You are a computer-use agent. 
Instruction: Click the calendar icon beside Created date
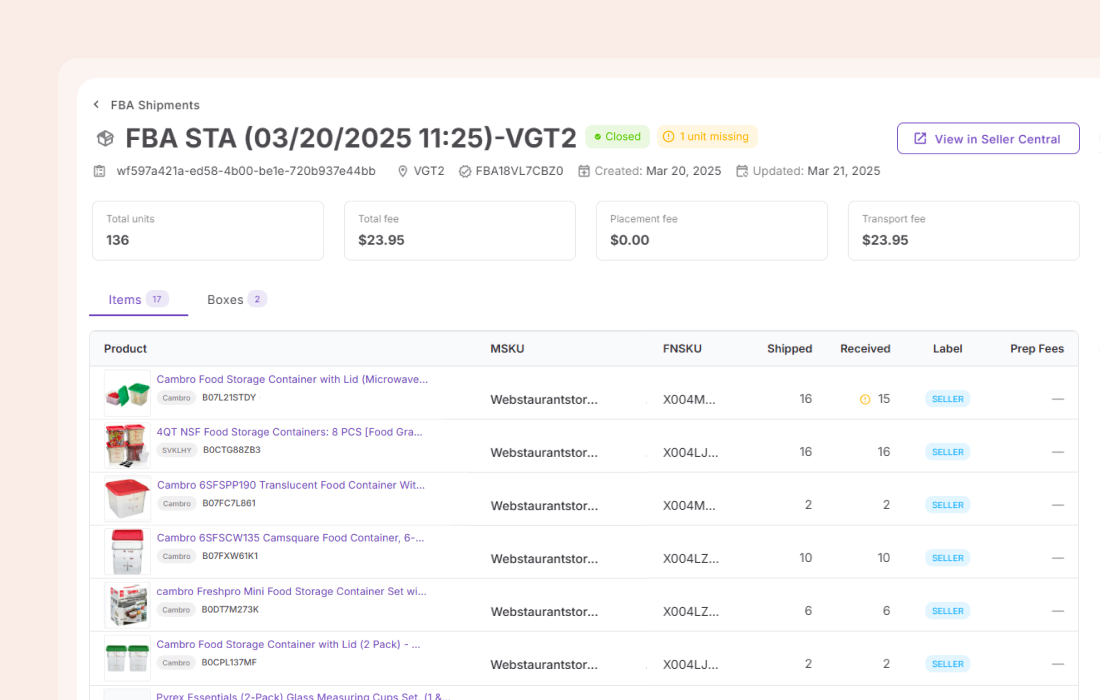point(584,171)
